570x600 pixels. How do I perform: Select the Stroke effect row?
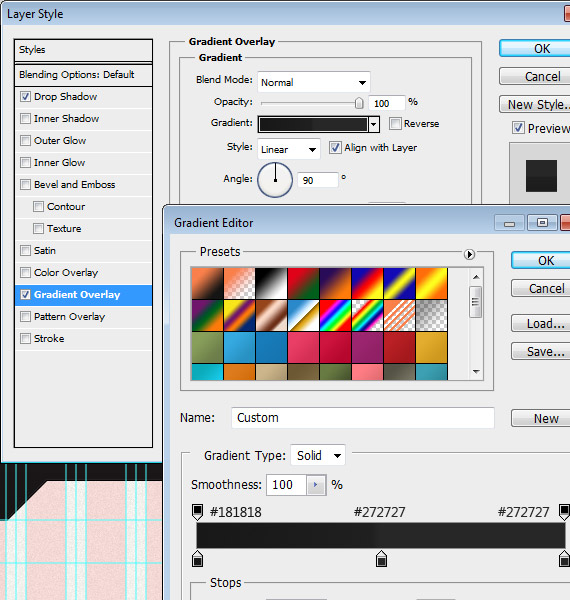point(83,339)
